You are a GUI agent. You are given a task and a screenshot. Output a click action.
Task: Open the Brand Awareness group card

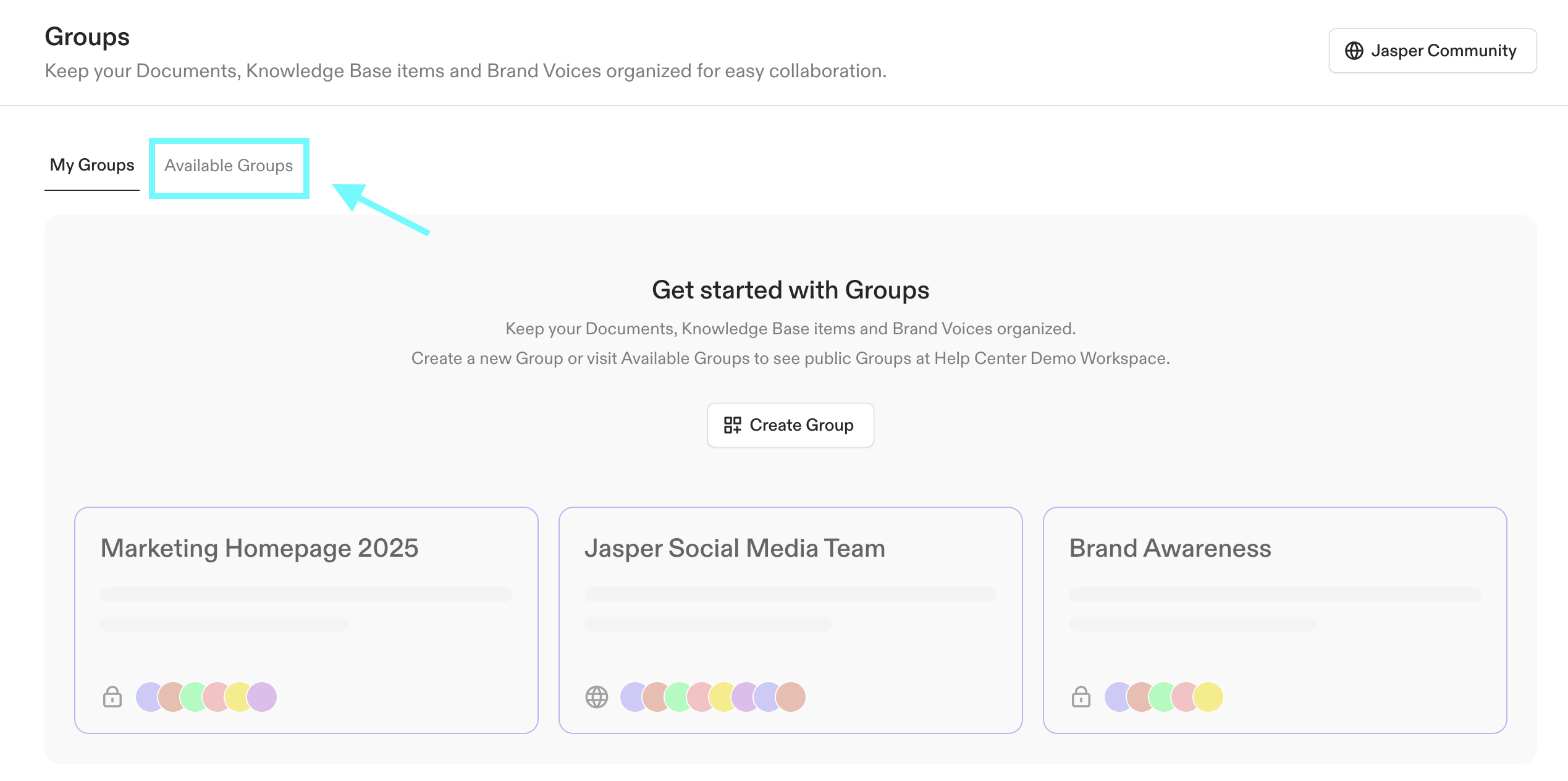coord(1275,620)
